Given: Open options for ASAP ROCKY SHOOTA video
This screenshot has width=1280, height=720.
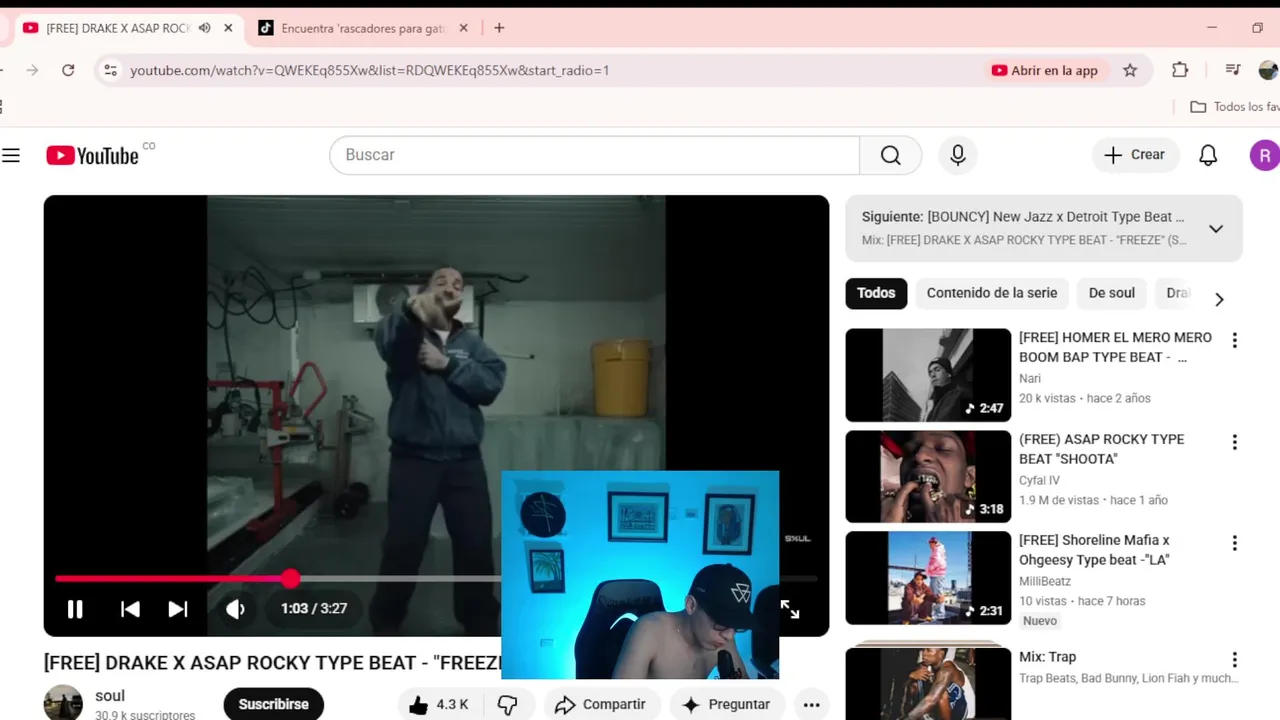Looking at the screenshot, I should 1234,442.
